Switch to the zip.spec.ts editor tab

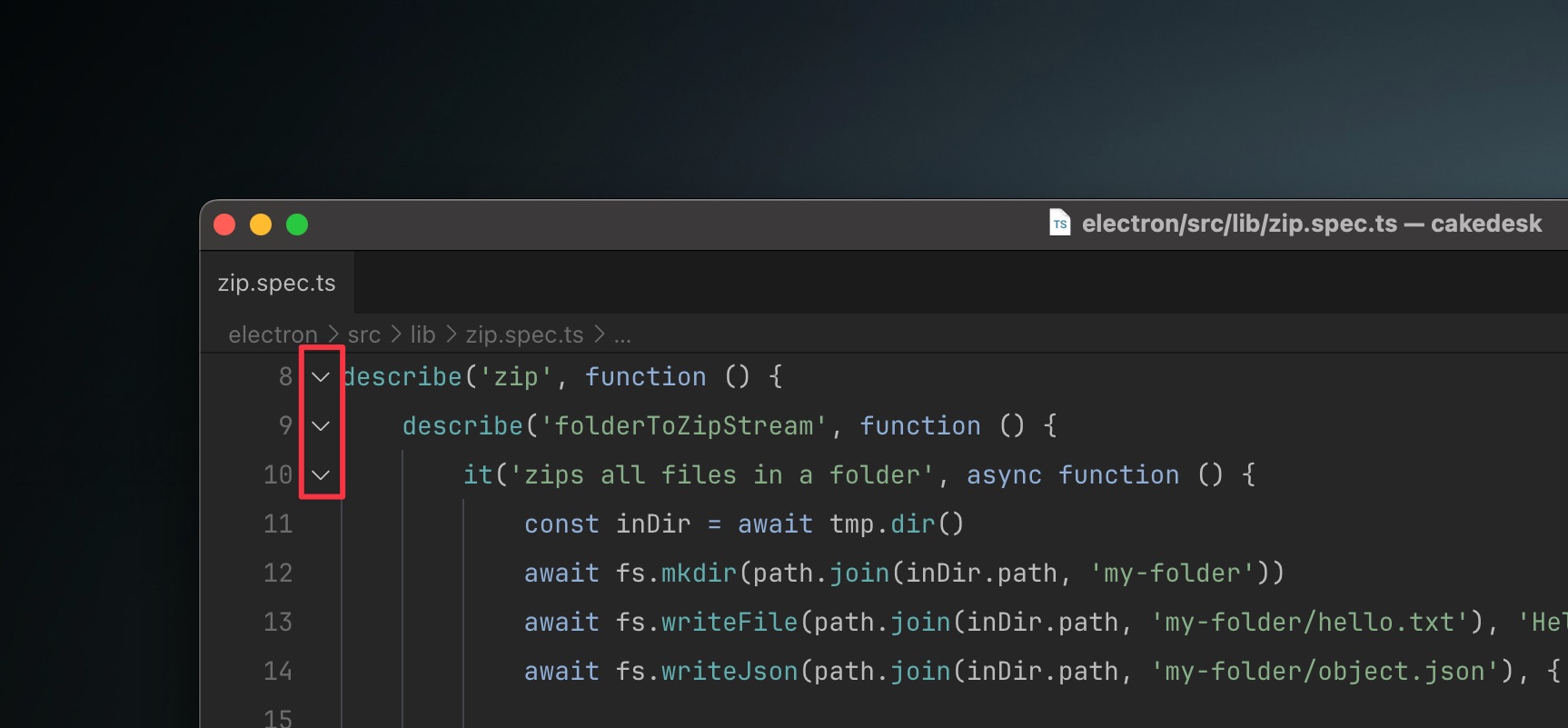(x=277, y=284)
